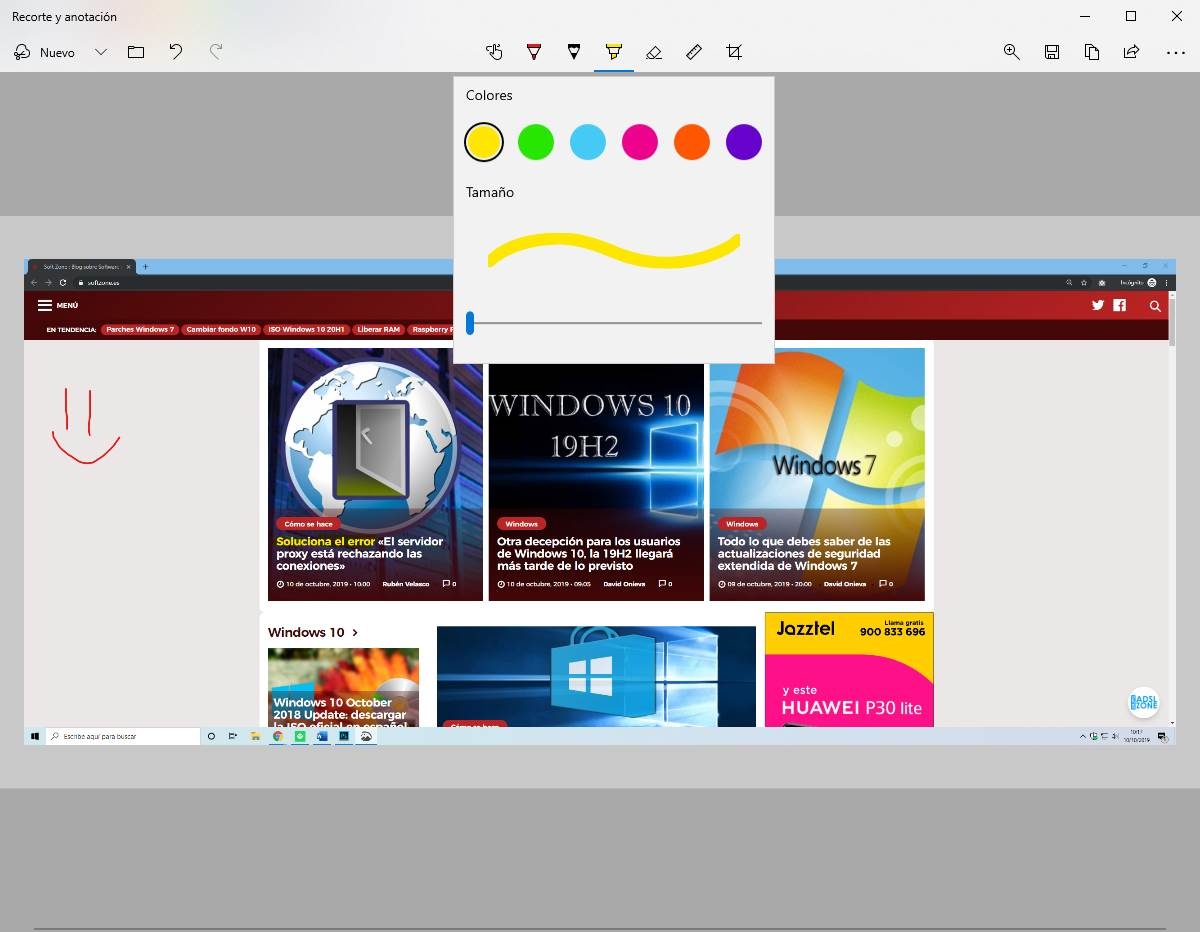
Task: Open the zoom control
Action: pyautogui.click(x=1012, y=52)
